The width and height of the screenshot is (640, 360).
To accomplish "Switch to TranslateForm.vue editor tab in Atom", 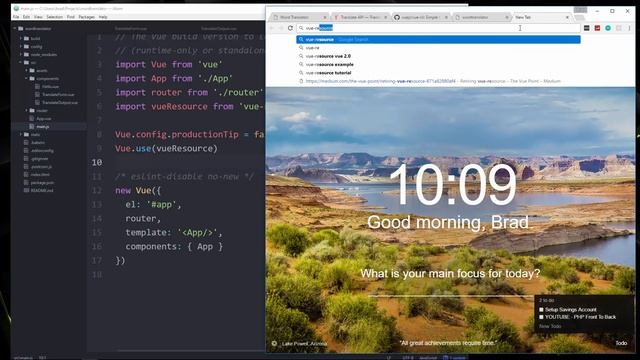I will (131, 29).
